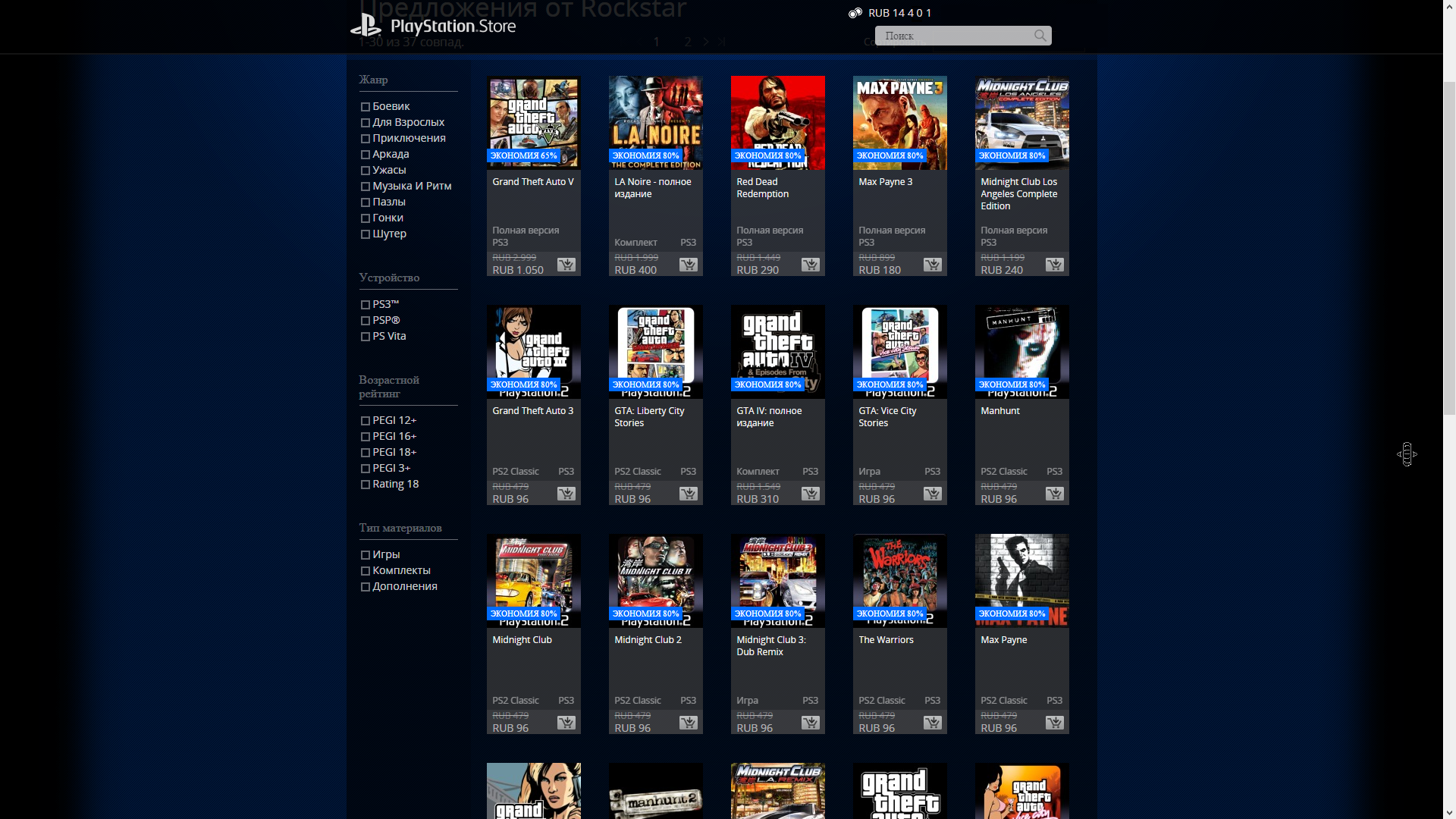This screenshot has width=1456, height=819.
Task: Enable the Аркада genre filter
Action: 366,155
